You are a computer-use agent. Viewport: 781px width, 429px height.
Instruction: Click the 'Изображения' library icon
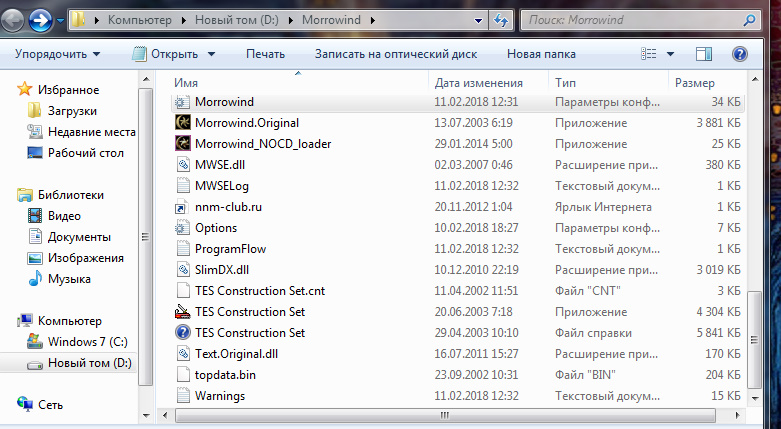pos(35,258)
